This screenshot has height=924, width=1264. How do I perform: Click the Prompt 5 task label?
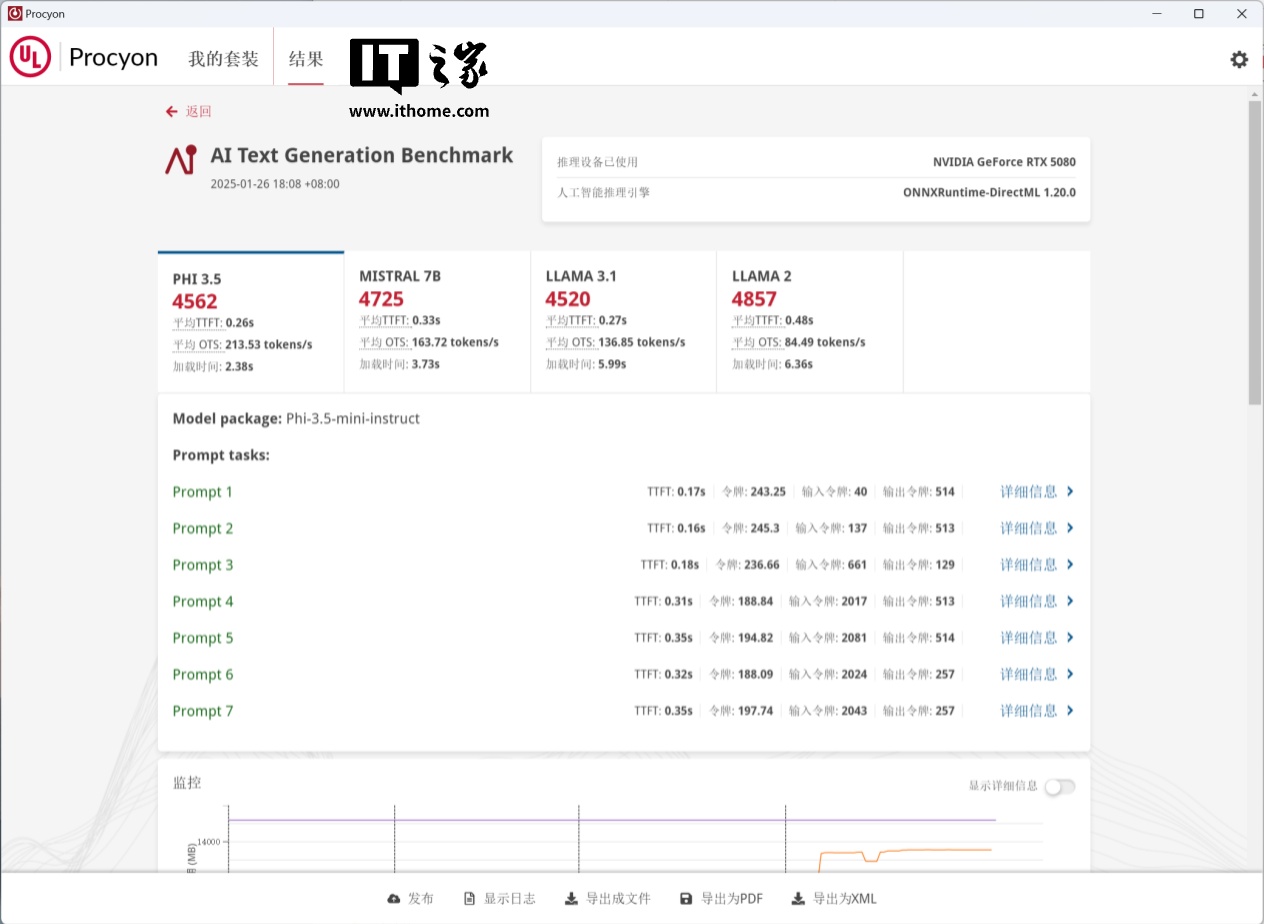coord(203,638)
